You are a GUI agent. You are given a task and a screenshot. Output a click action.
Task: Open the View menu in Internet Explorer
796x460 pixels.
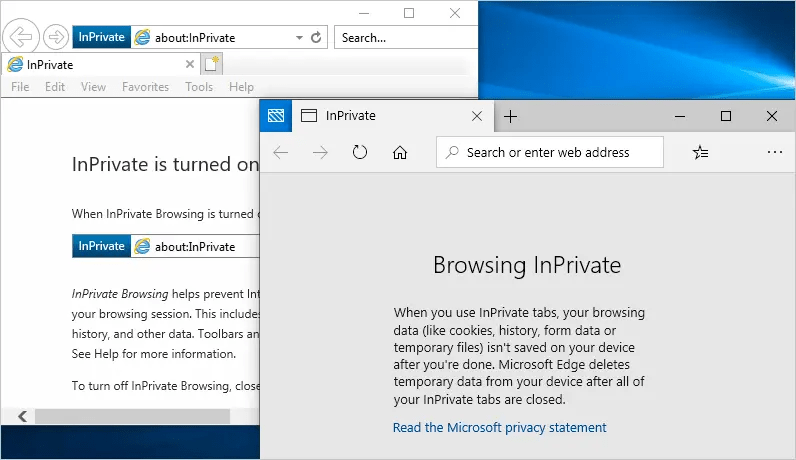93,87
